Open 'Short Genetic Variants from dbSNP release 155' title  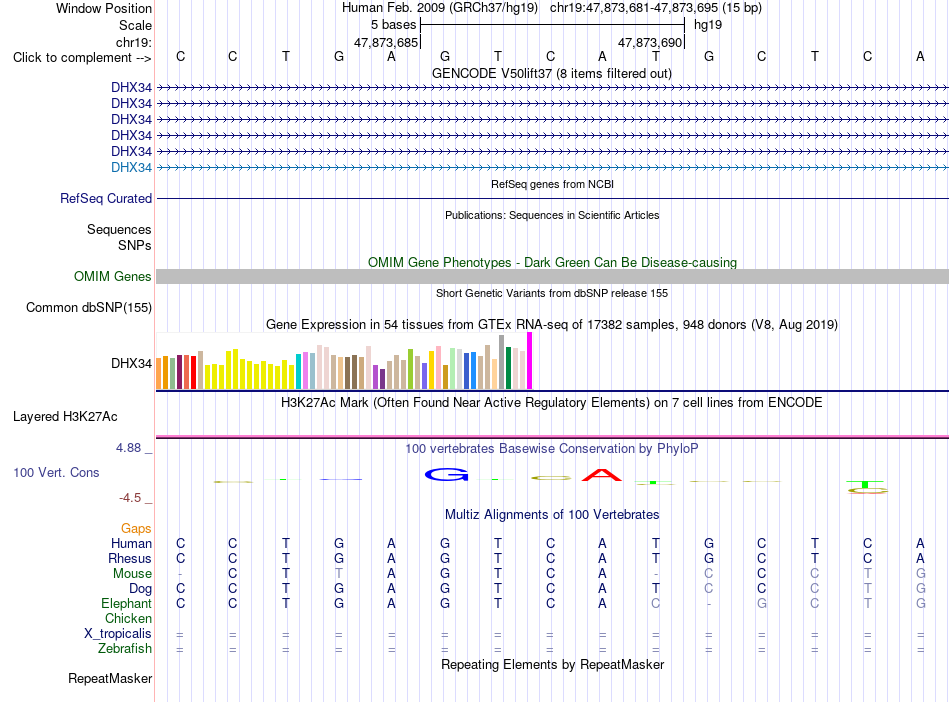pyautogui.click(x=552, y=293)
